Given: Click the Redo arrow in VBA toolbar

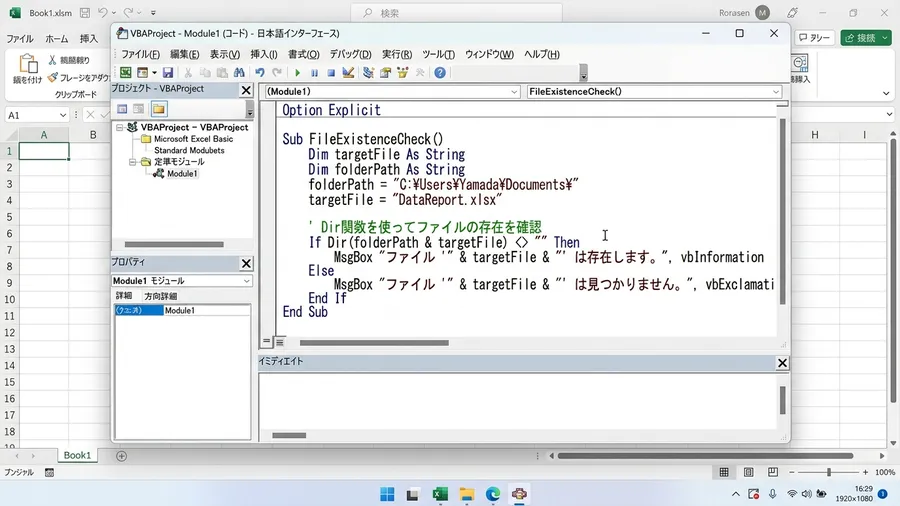Looking at the screenshot, I should click(x=277, y=73).
